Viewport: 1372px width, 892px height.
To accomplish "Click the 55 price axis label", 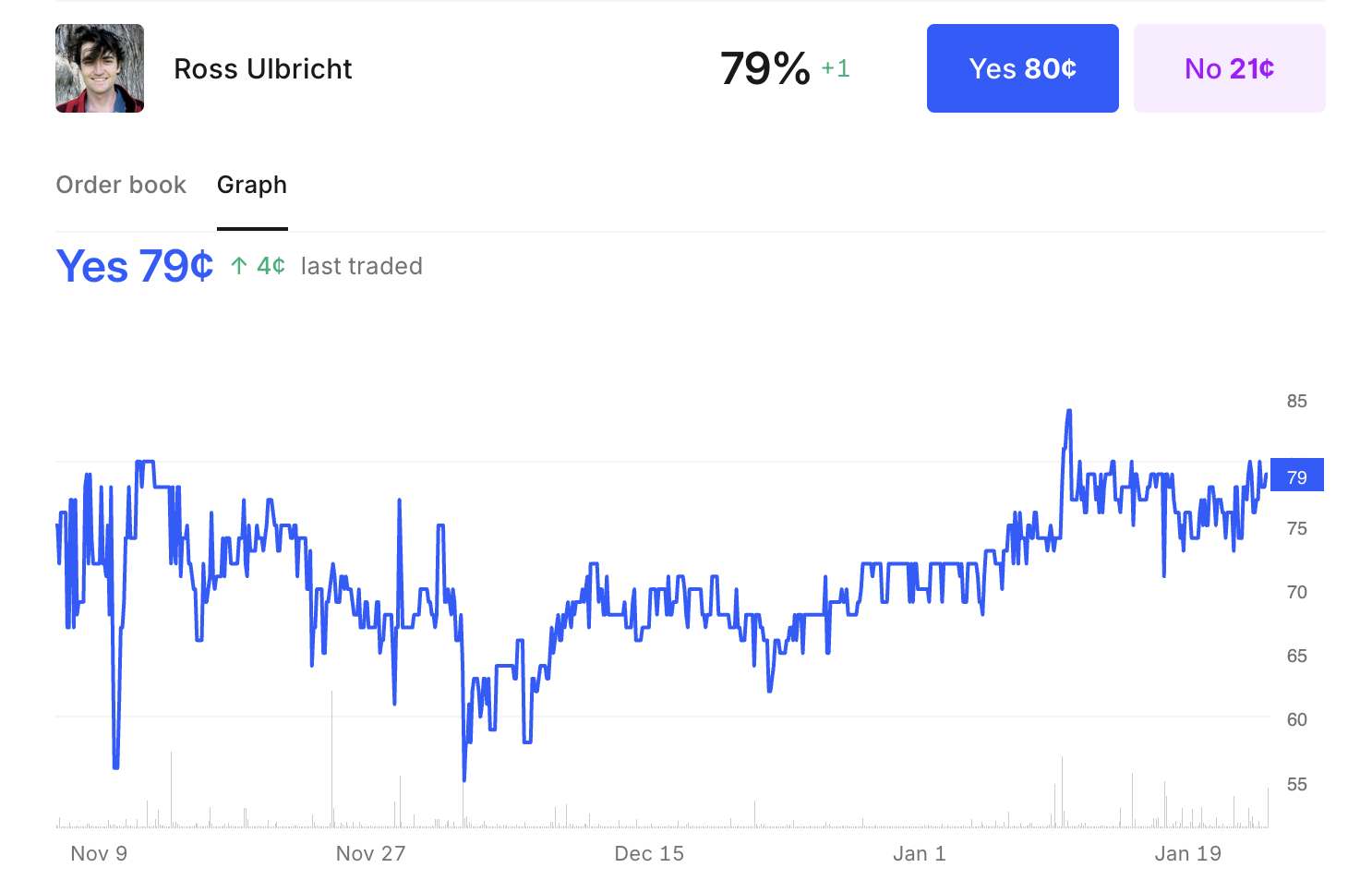I will 1296,784.
